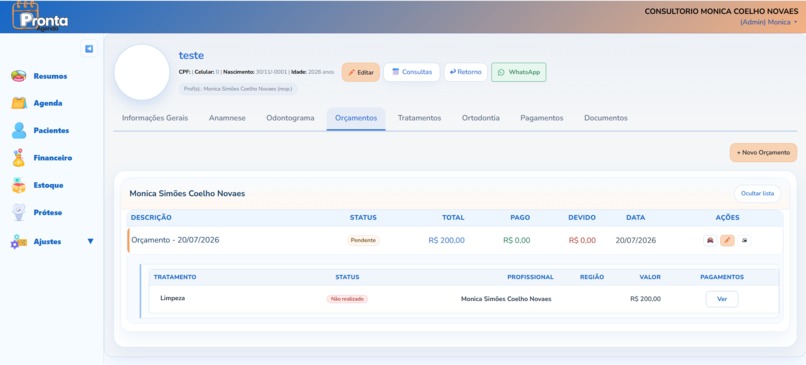
Task: Click the Pronta Agenda logo
Action: pos(40,17)
